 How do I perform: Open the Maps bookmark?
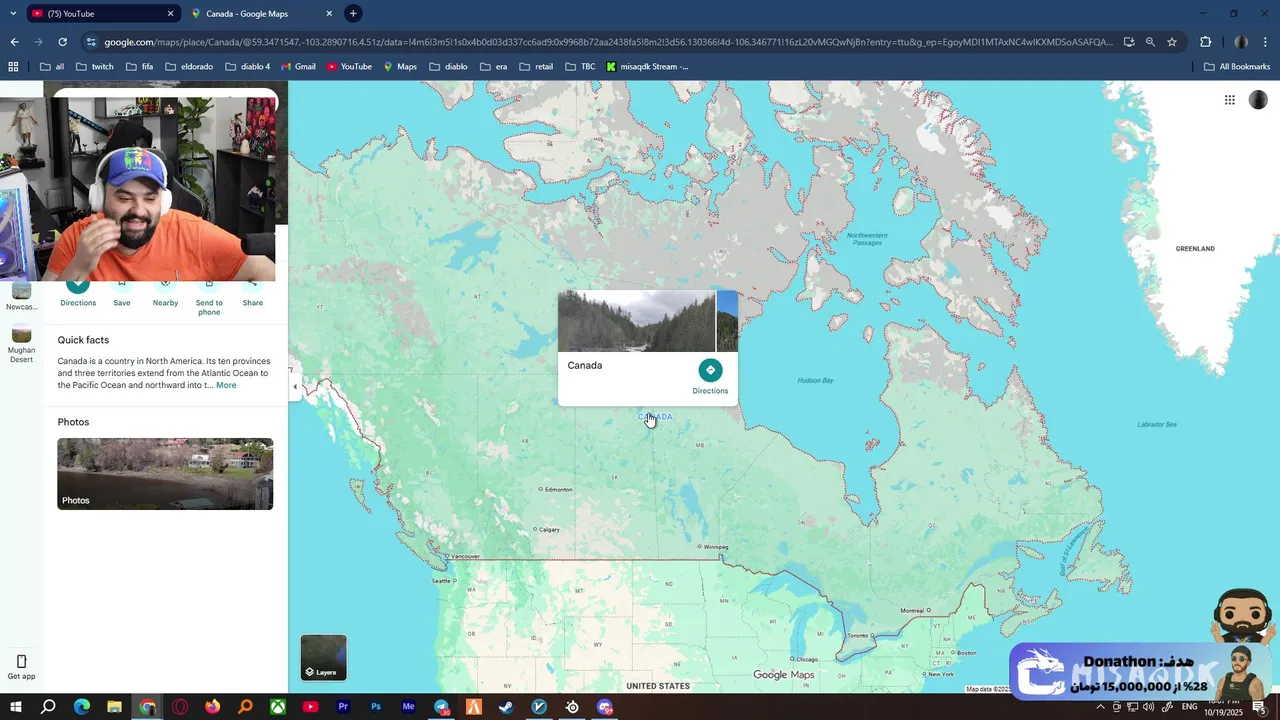pyautogui.click(x=400, y=67)
